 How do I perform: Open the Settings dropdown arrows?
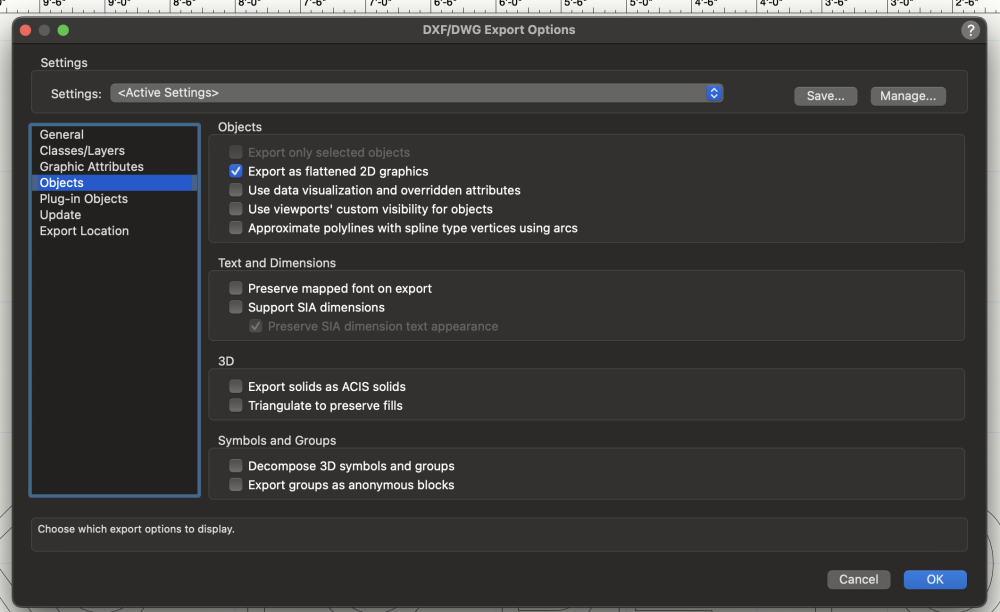pos(714,93)
